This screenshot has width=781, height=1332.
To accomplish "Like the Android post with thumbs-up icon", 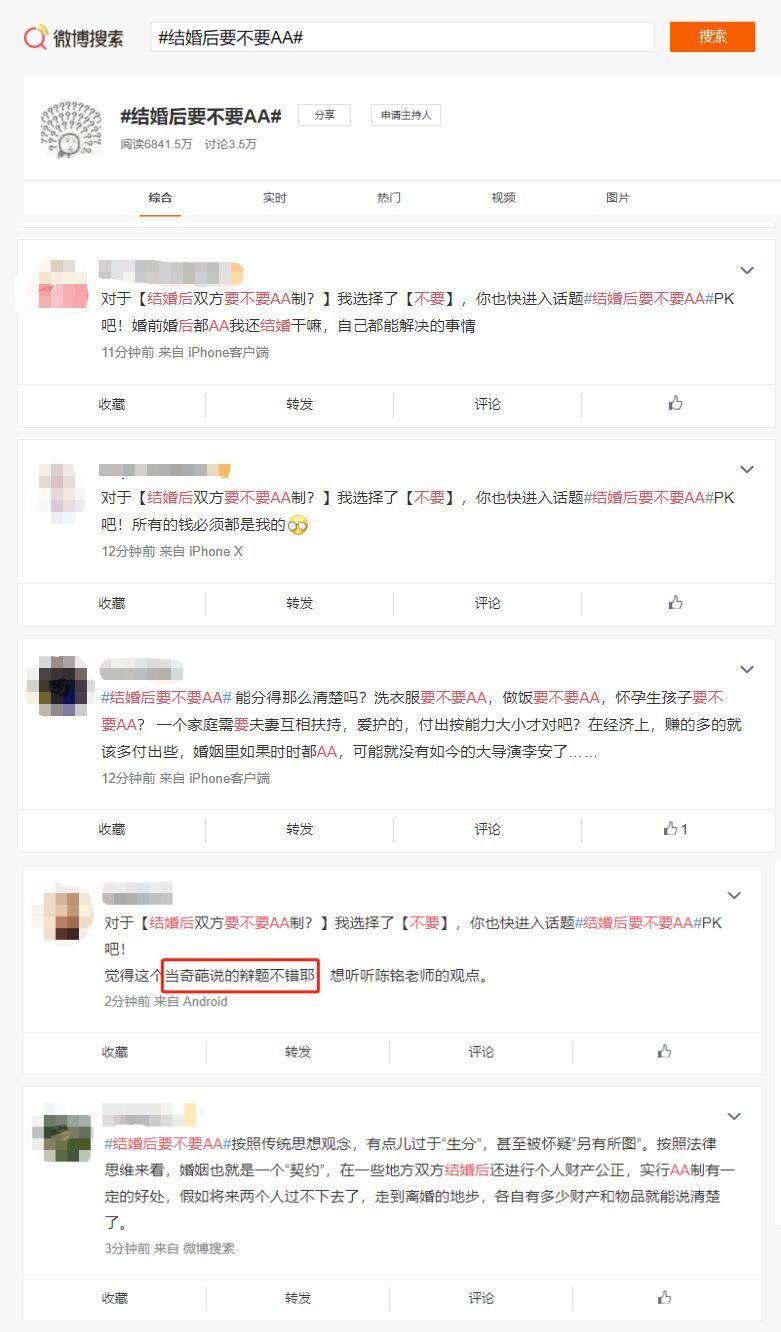I will (664, 1052).
